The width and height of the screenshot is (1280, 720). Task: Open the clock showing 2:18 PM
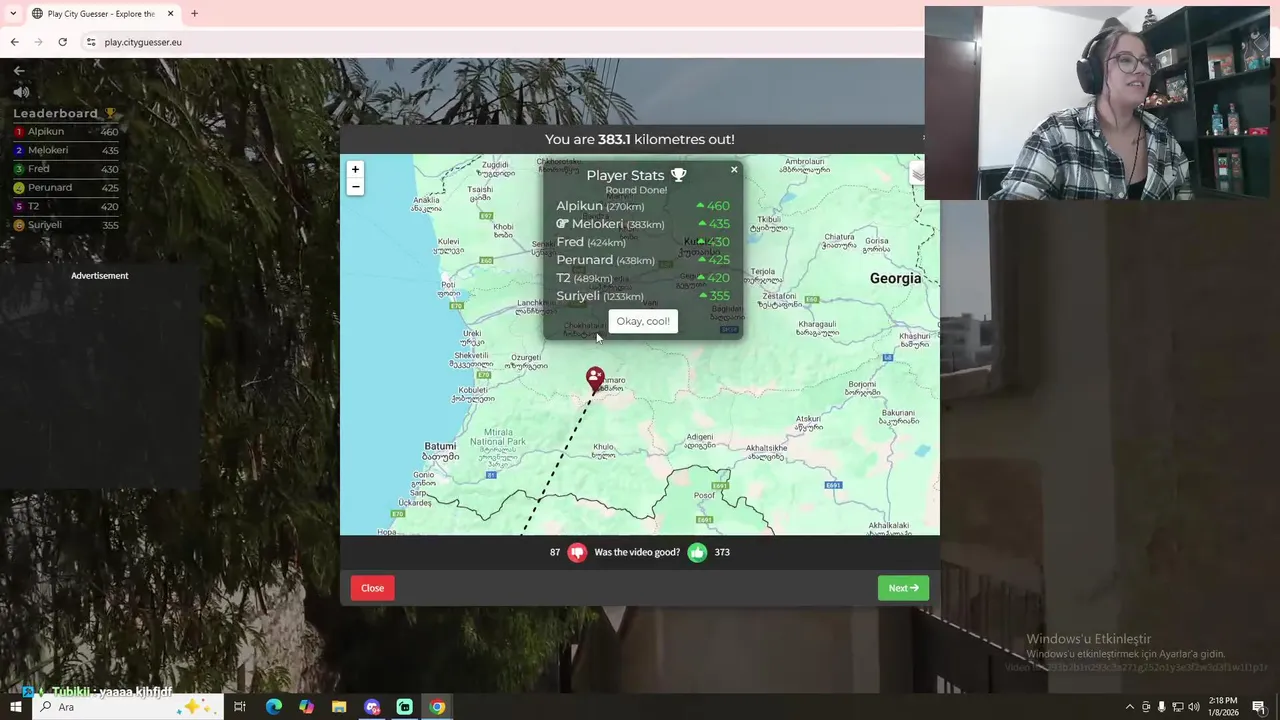[1223, 707]
